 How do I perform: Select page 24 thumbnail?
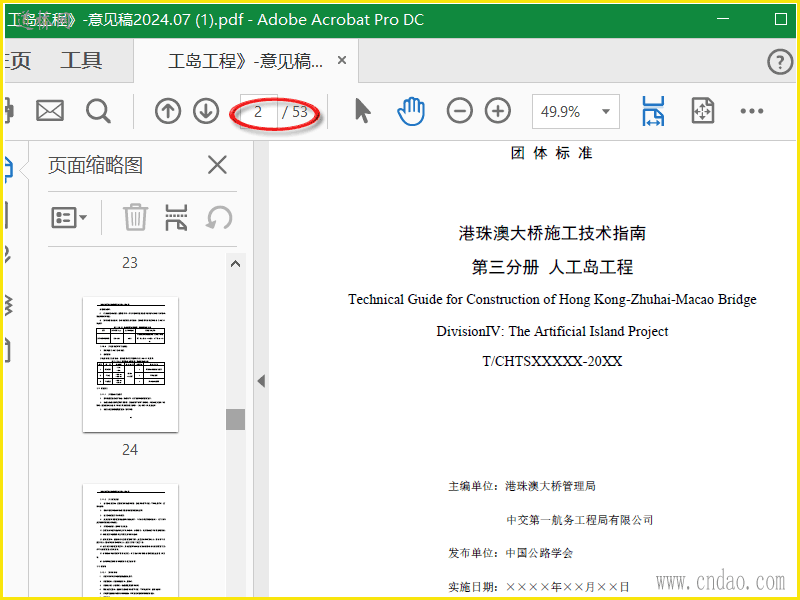[131, 364]
